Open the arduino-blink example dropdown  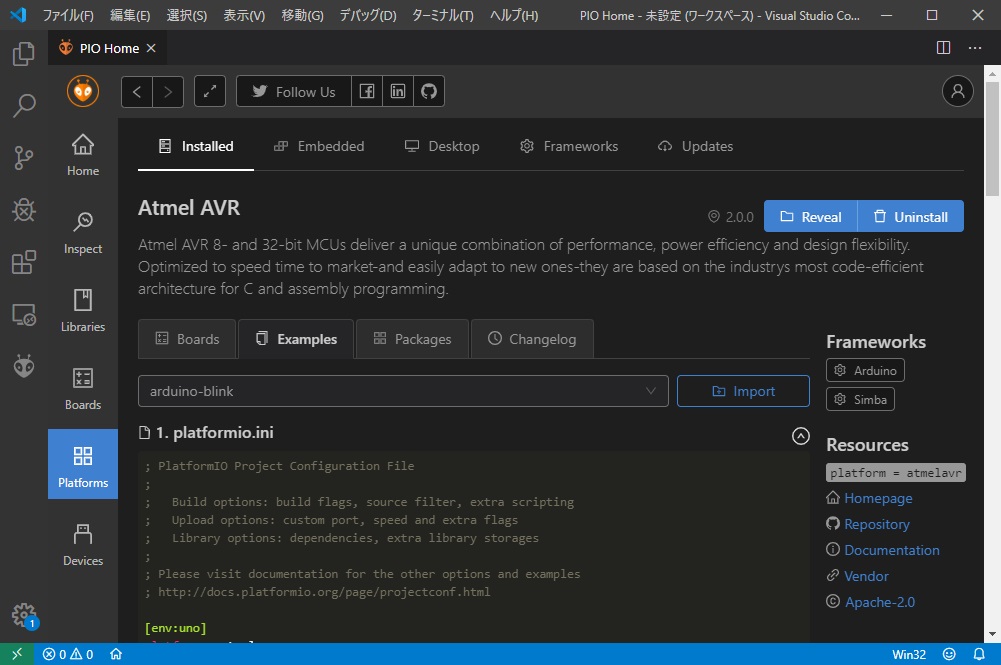403,391
